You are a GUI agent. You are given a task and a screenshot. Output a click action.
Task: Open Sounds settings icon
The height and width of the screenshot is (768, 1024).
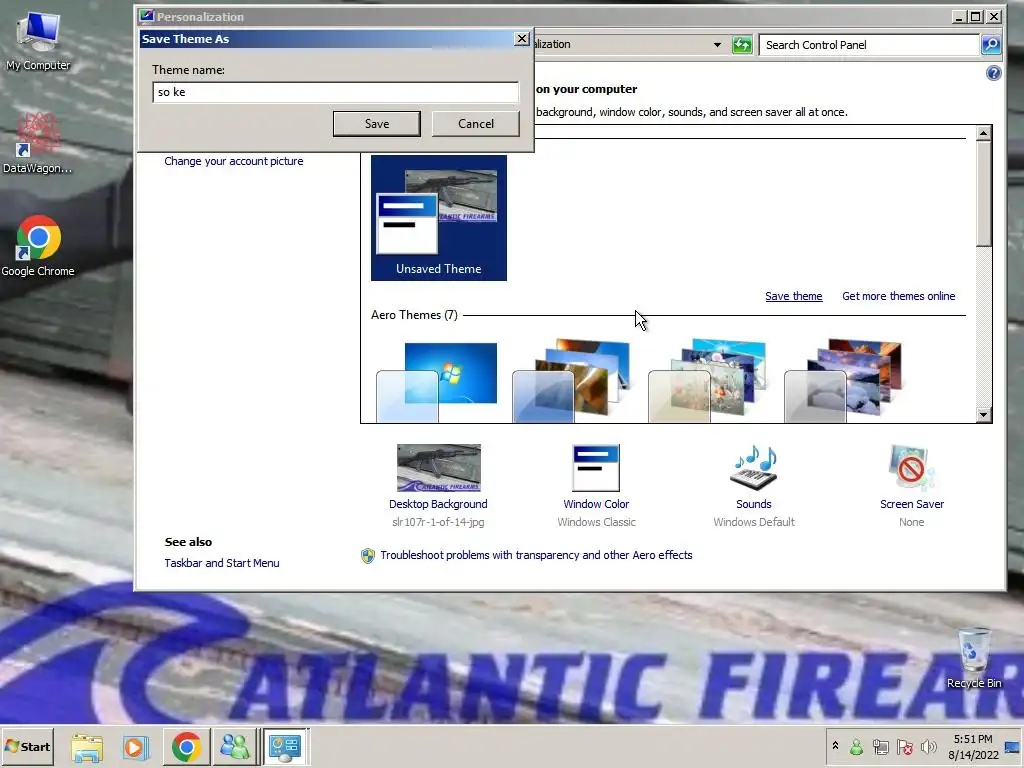tap(754, 468)
